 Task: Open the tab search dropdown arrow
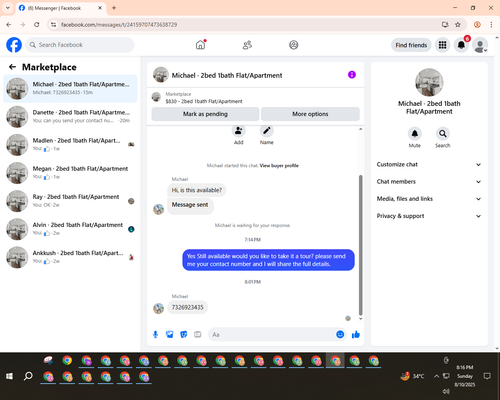coord(8,8)
